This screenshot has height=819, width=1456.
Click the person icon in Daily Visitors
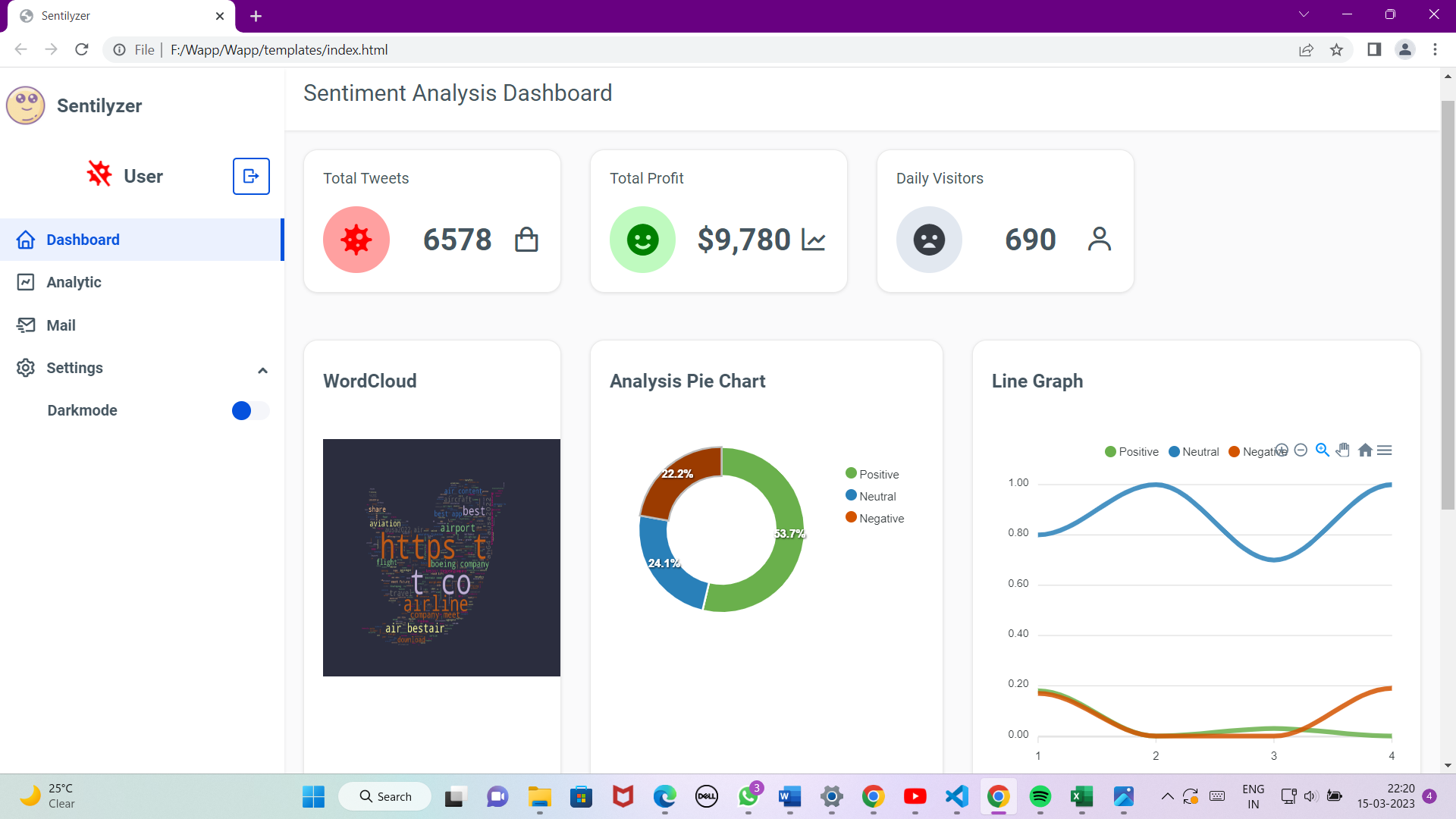click(x=1099, y=240)
